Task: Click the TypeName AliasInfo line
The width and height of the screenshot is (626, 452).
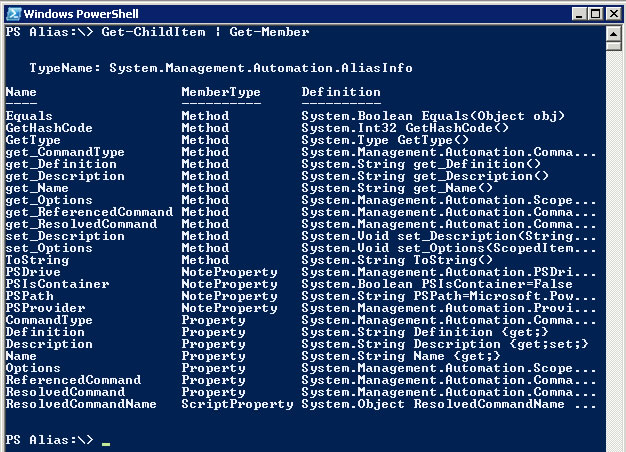Action: (x=221, y=68)
